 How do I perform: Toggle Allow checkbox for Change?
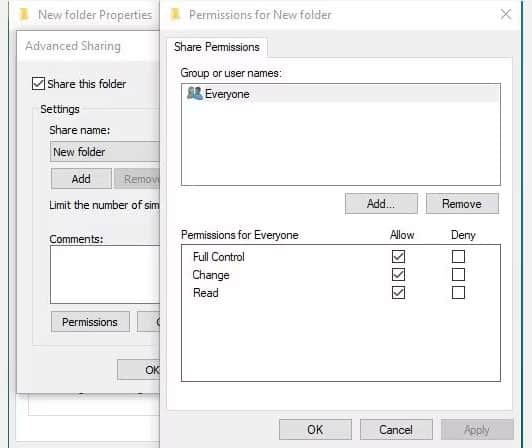[x=398, y=275]
